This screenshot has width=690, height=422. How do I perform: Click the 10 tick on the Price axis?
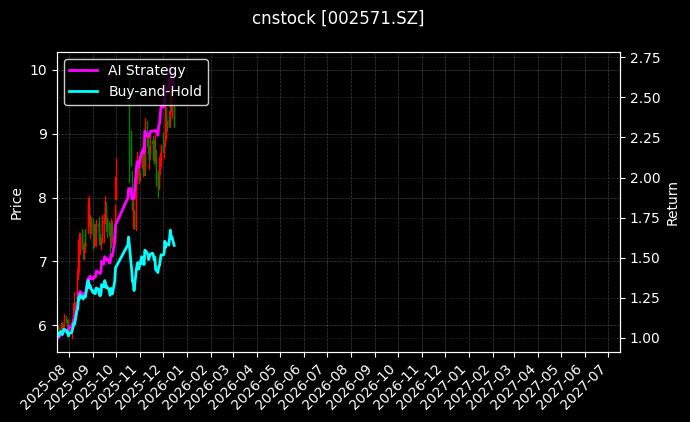click(39, 70)
